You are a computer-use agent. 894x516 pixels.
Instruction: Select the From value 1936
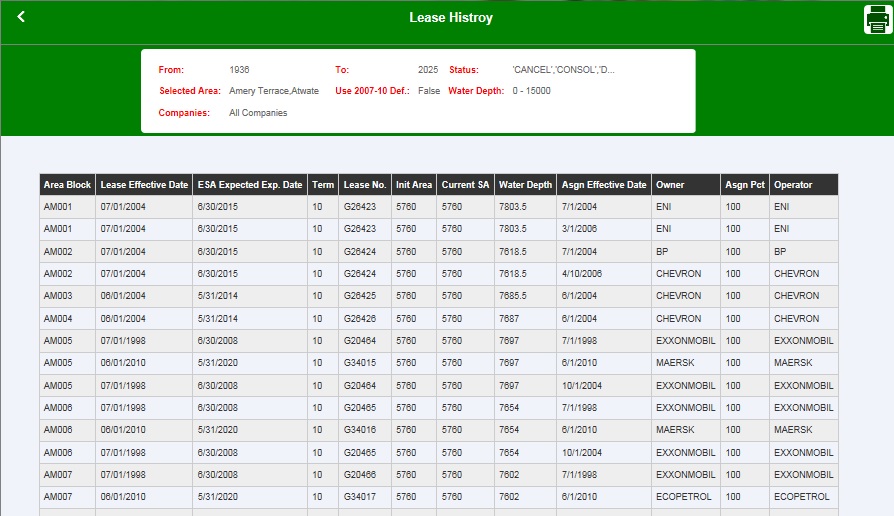click(239, 70)
